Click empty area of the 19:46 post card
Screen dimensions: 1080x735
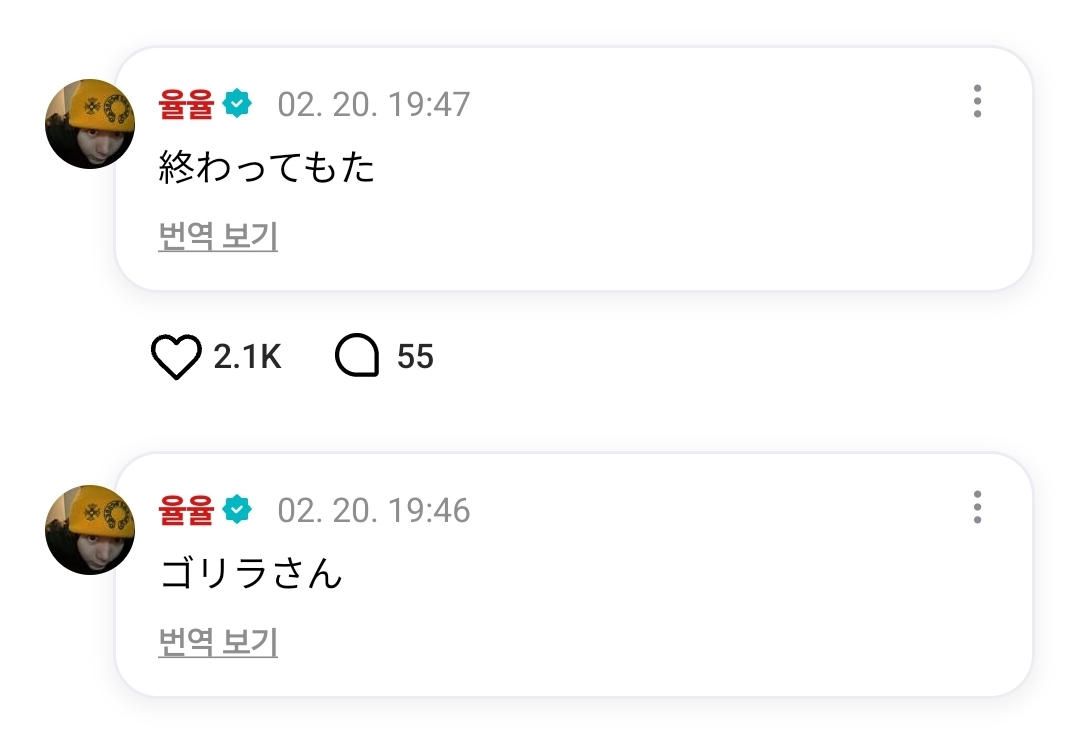click(700, 610)
